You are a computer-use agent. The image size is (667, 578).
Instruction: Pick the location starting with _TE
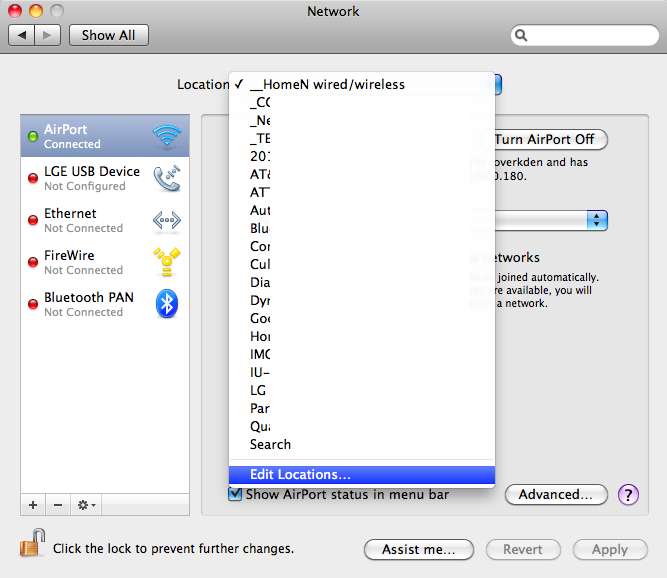[x=362, y=138]
